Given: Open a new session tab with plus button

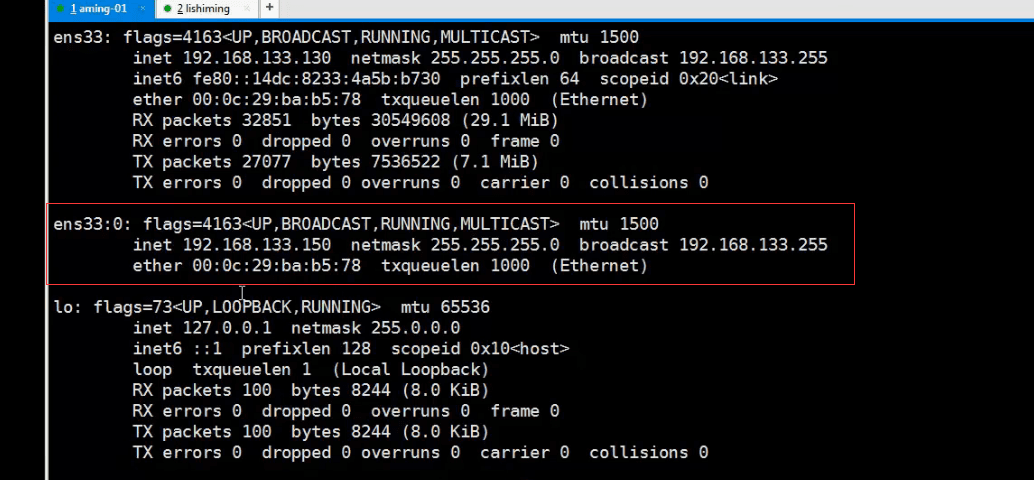Looking at the screenshot, I should pyautogui.click(x=269, y=8).
